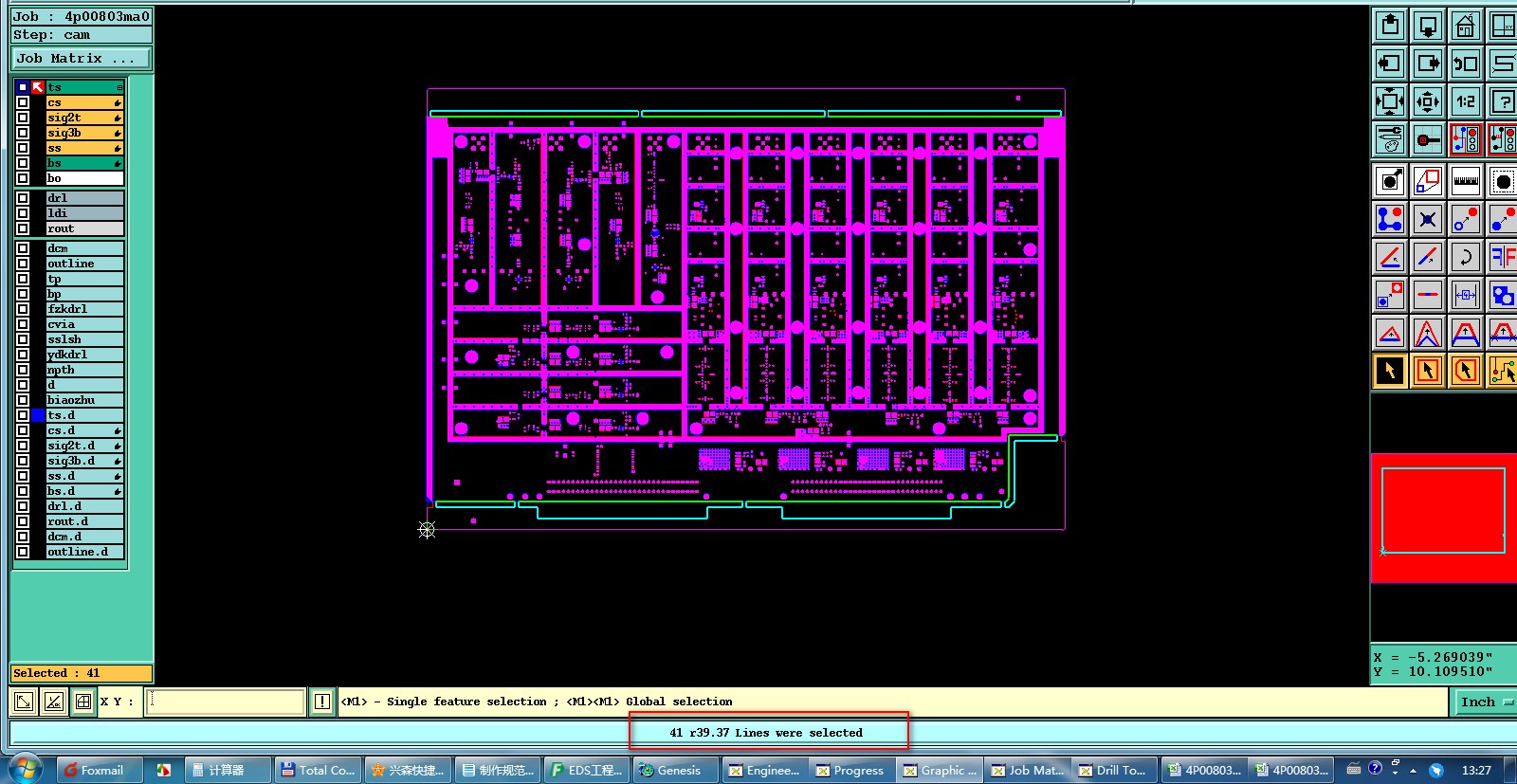The image size is (1517, 784).
Task: Click the previous zoom undo icon
Action: [1466, 64]
